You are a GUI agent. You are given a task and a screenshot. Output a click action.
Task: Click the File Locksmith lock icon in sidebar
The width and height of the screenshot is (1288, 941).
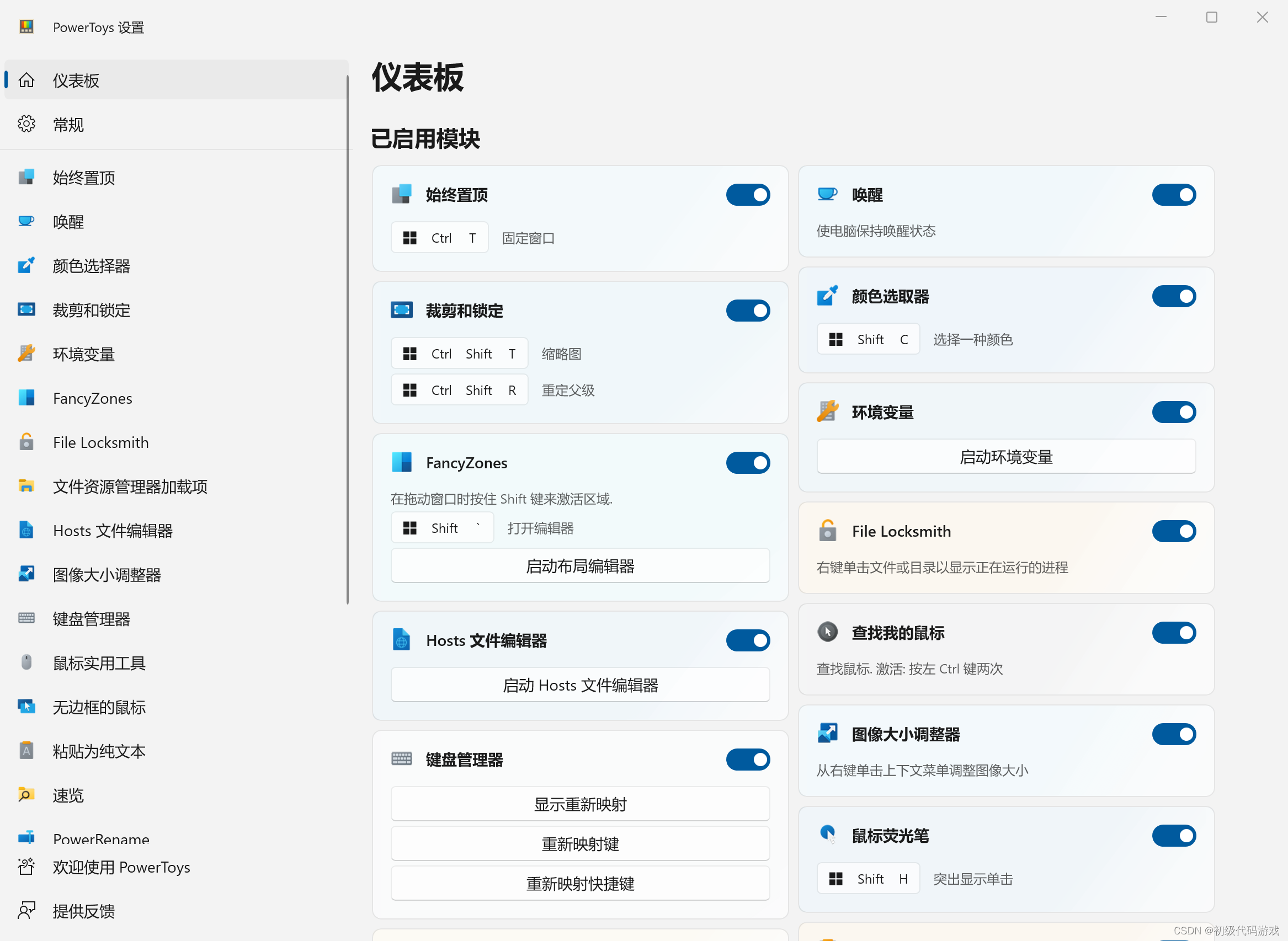coord(26,442)
